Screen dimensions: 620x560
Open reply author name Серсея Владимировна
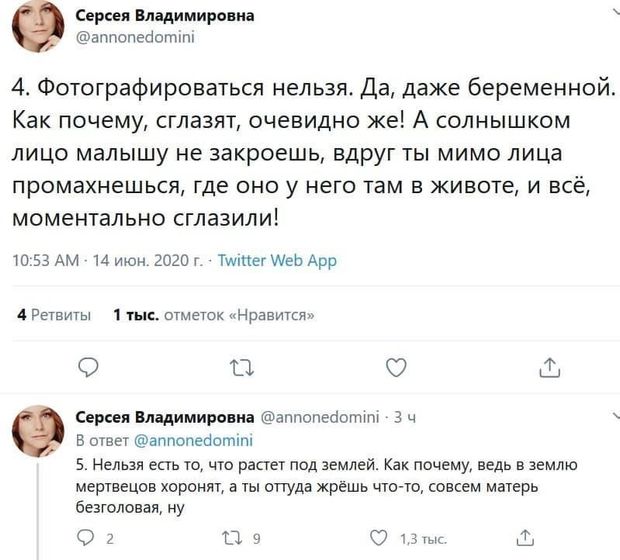(166, 416)
